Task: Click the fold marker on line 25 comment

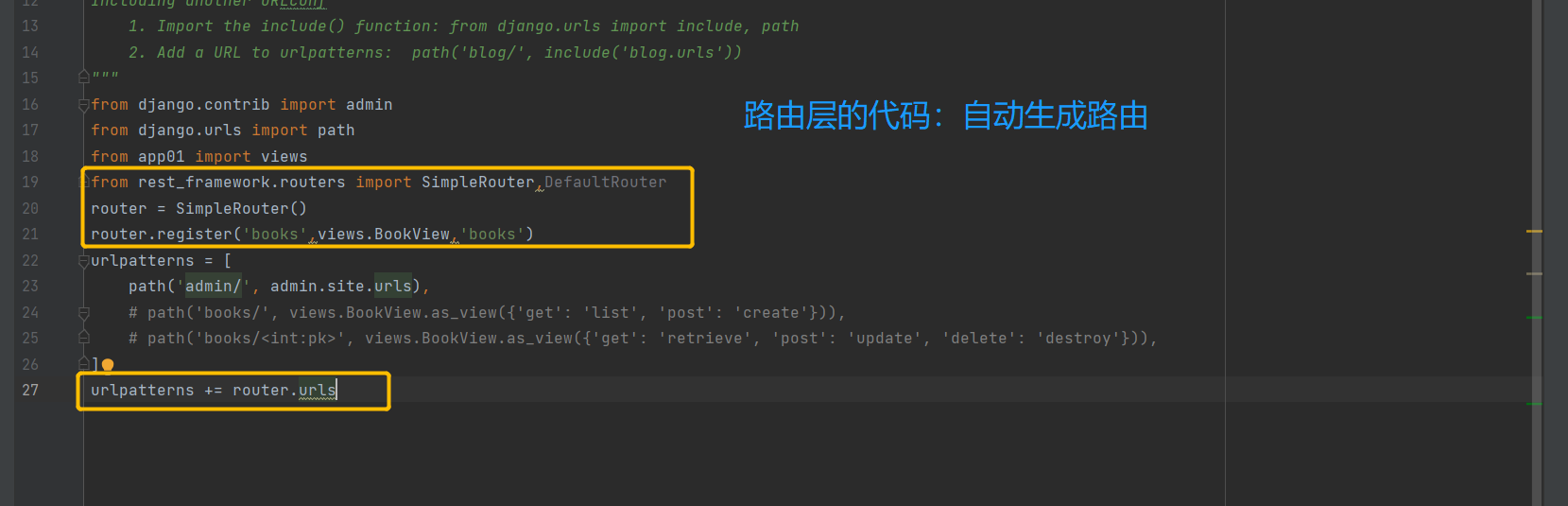Action: pyautogui.click(x=84, y=338)
